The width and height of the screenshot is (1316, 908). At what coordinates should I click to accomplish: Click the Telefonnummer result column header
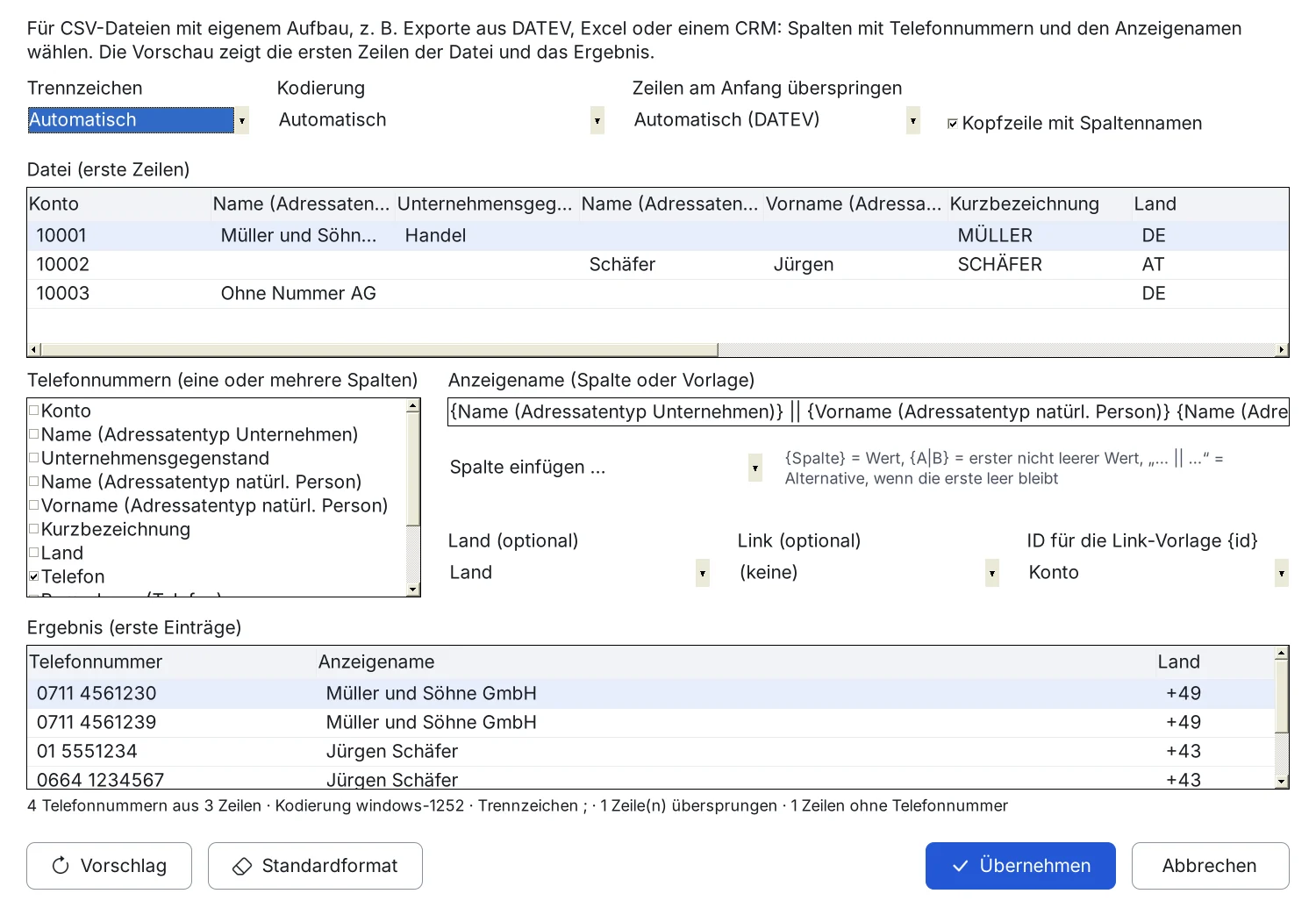[x=172, y=661]
